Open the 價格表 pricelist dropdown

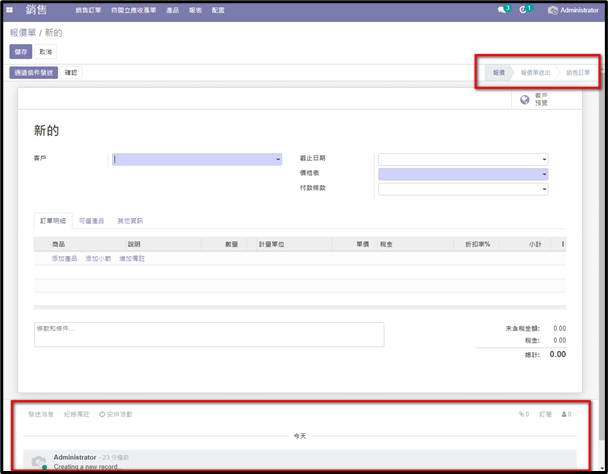463,174
